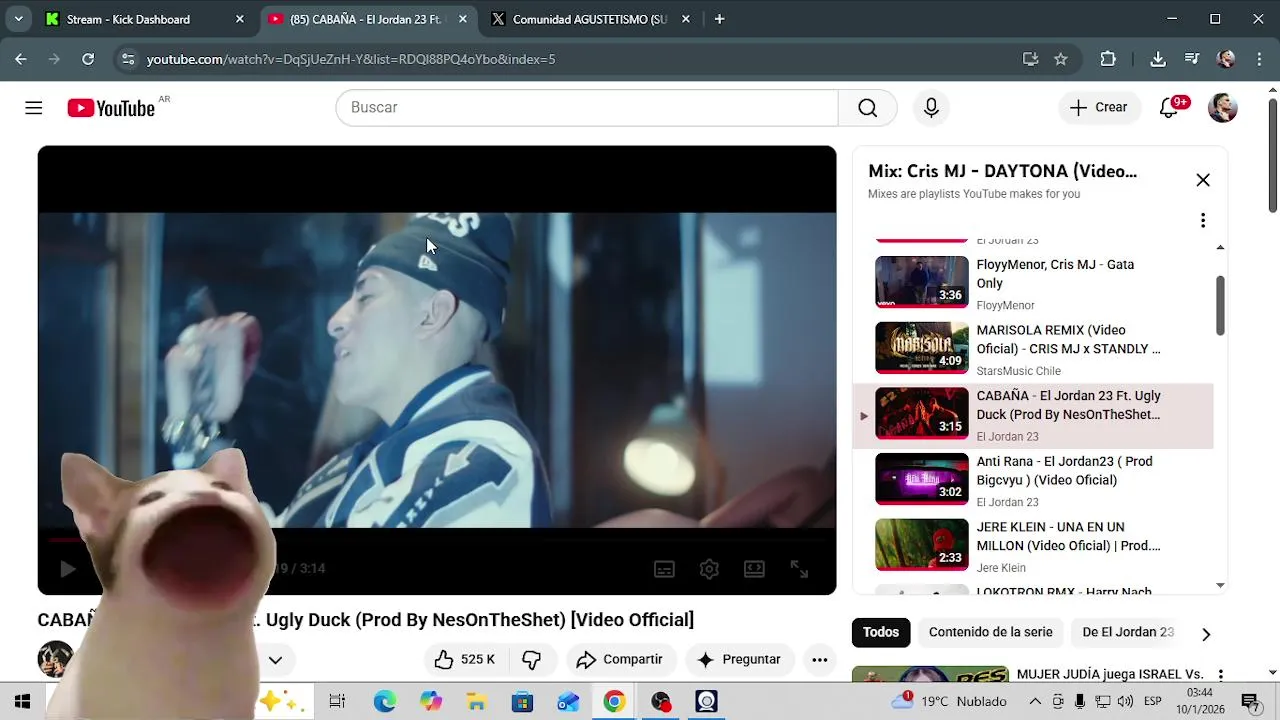Open a new browser tab

[719, 19]
